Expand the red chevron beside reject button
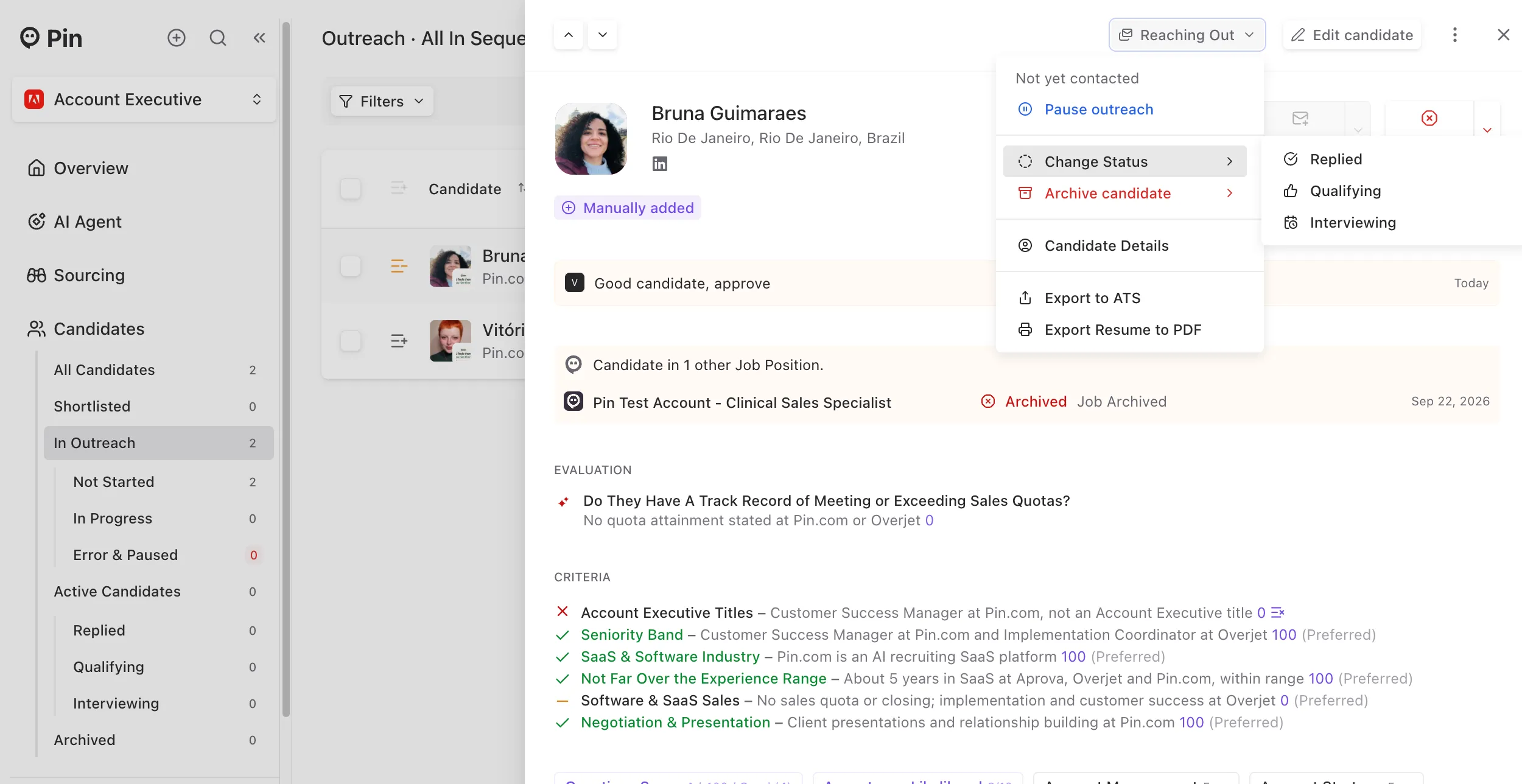The image size is (1522, 784). click(1487, 130)
